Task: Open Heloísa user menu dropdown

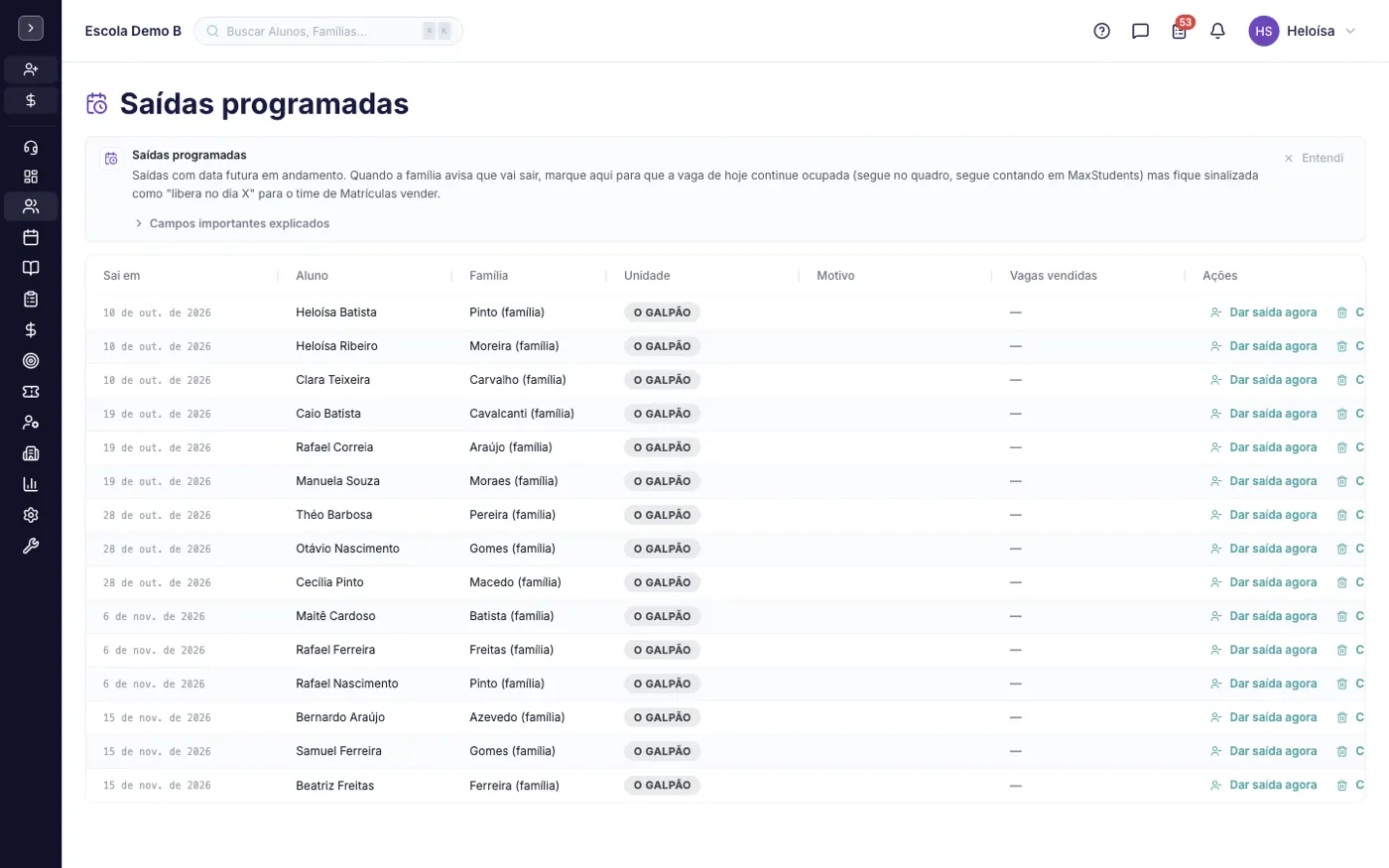Action: tap(1303, 31)
